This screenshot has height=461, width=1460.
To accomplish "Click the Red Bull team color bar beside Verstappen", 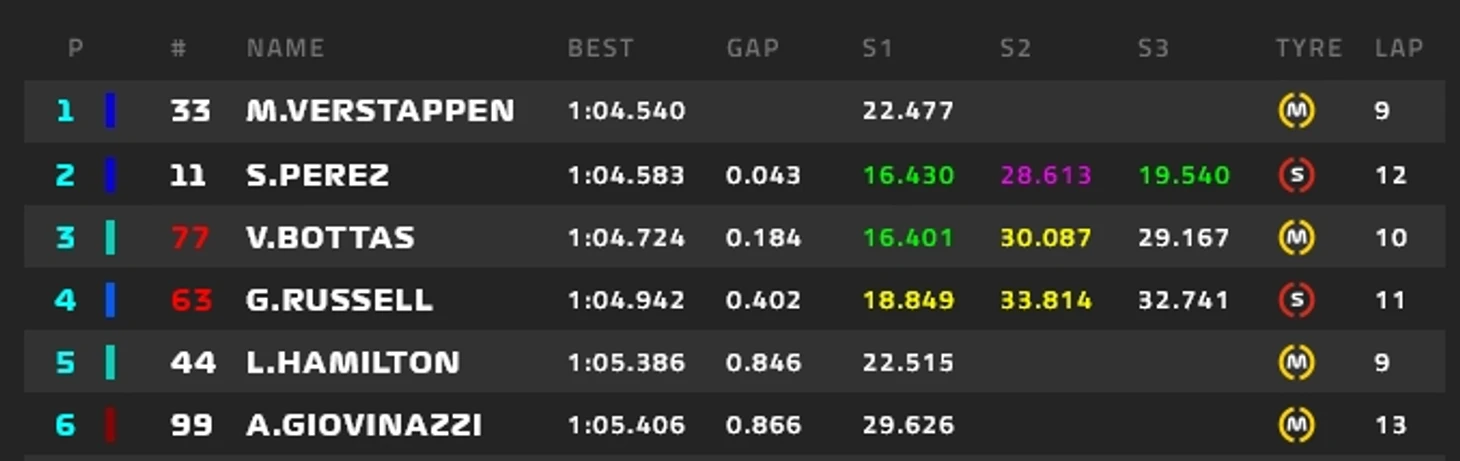I will (110, 111).
